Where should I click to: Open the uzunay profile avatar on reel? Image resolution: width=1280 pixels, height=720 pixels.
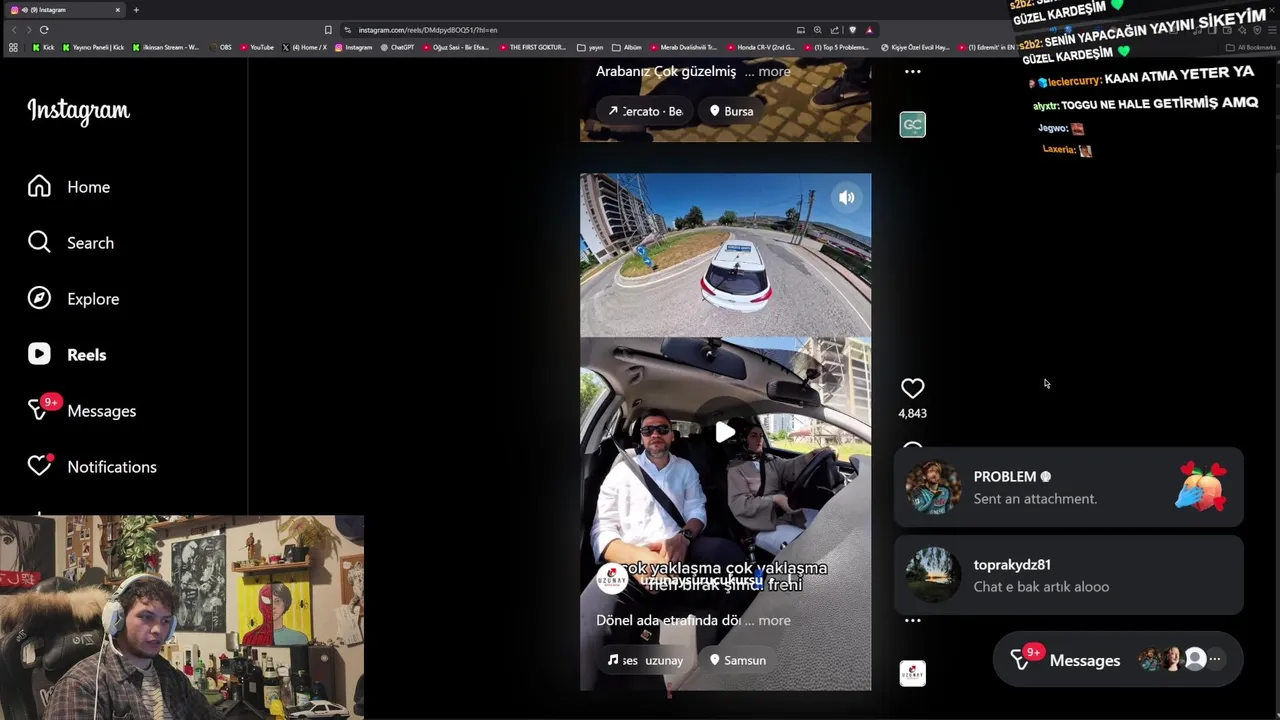click(x=612, y=578)
